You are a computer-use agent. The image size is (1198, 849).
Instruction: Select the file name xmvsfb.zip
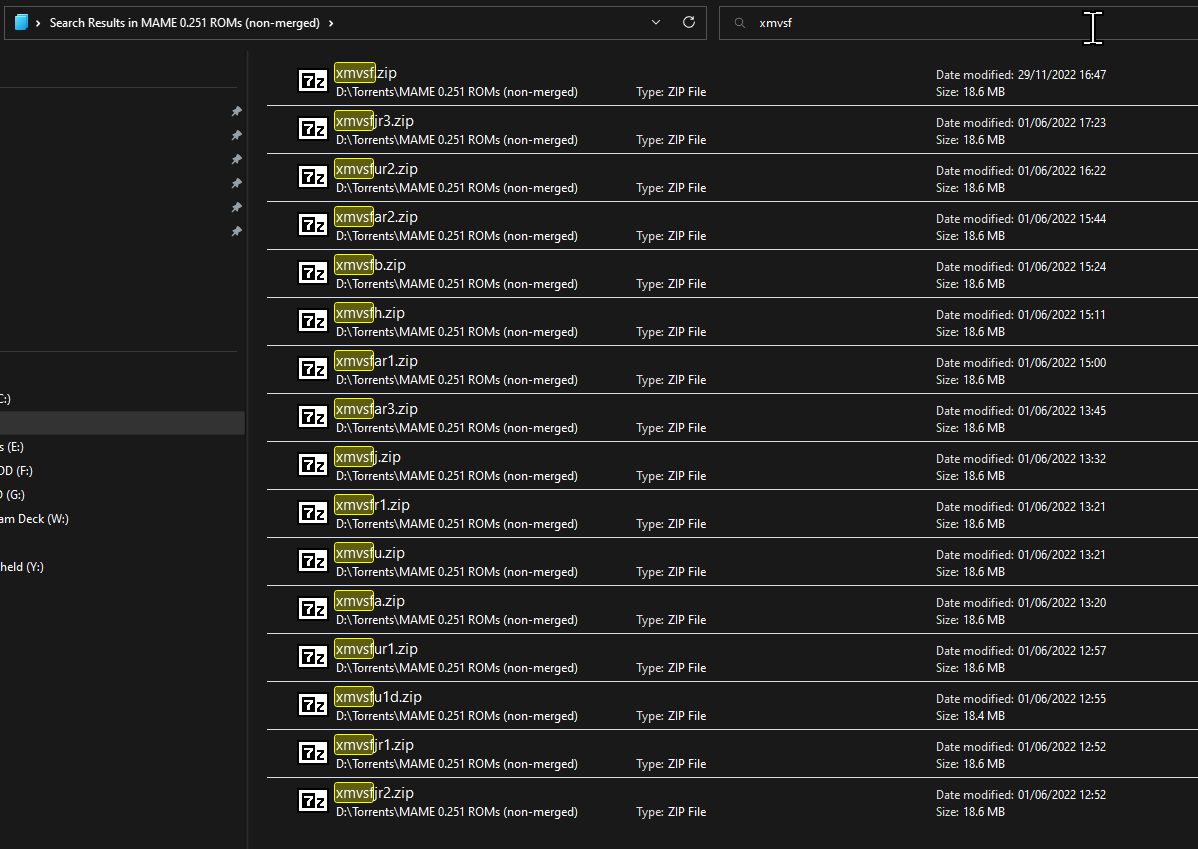[x=371, y=265]
